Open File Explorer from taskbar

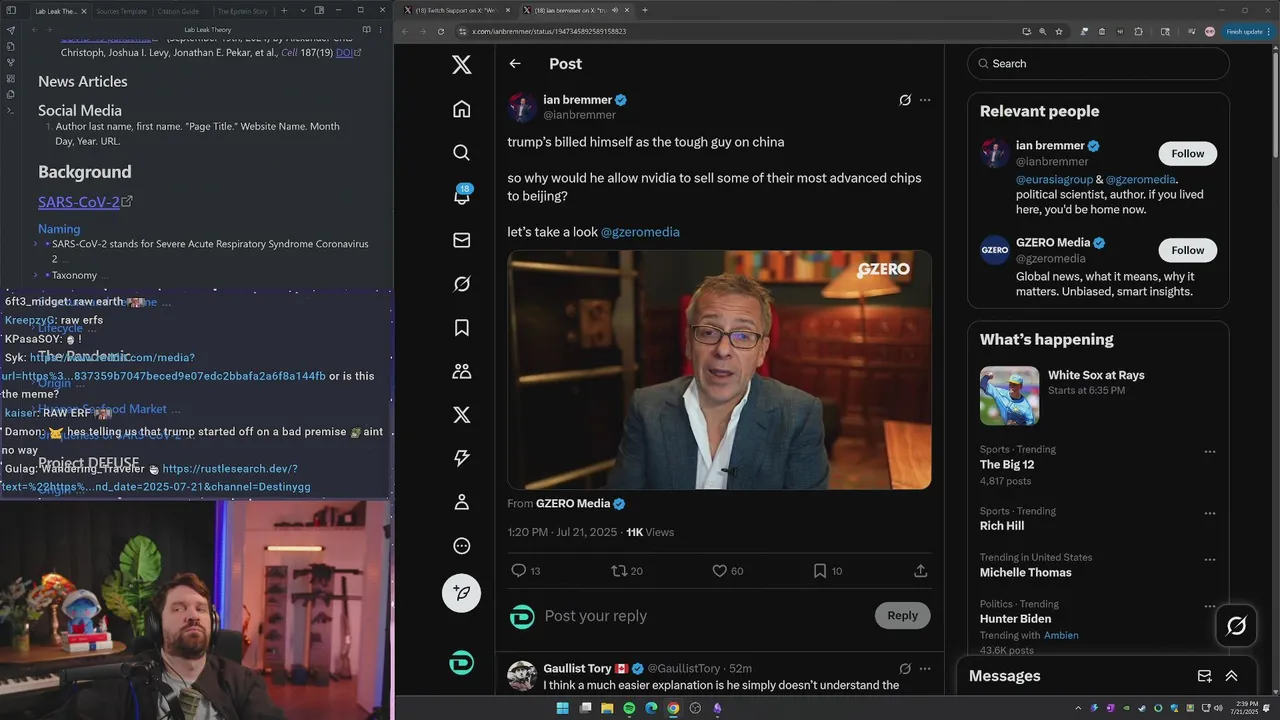[607, 708]
